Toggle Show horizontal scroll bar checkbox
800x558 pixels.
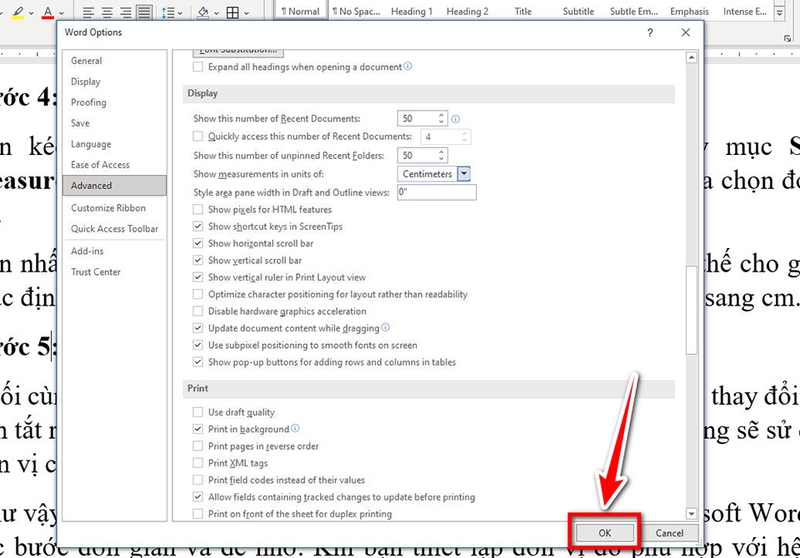pos(197,243)
